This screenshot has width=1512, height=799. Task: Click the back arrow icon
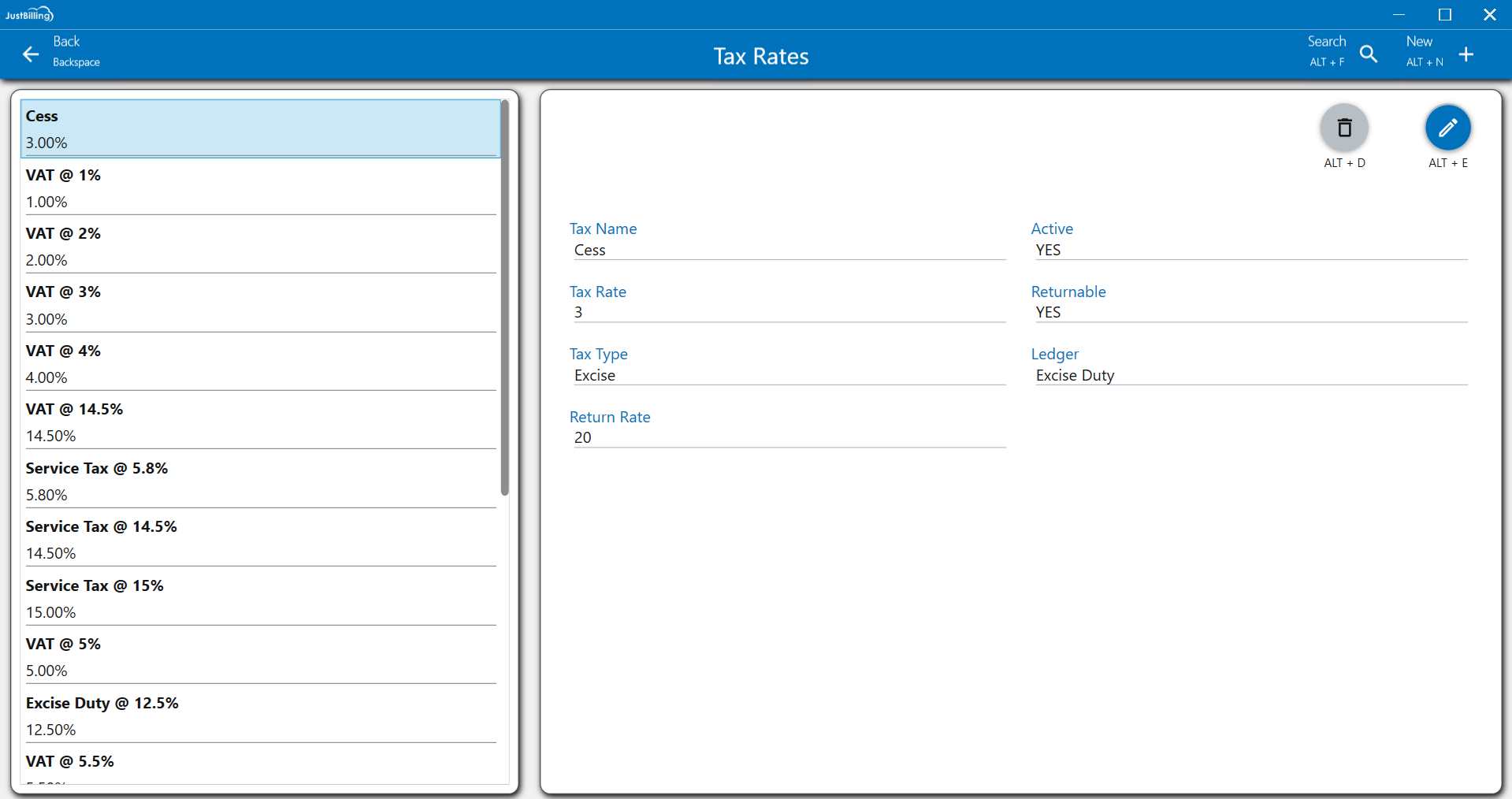click(x=31, y=54)
